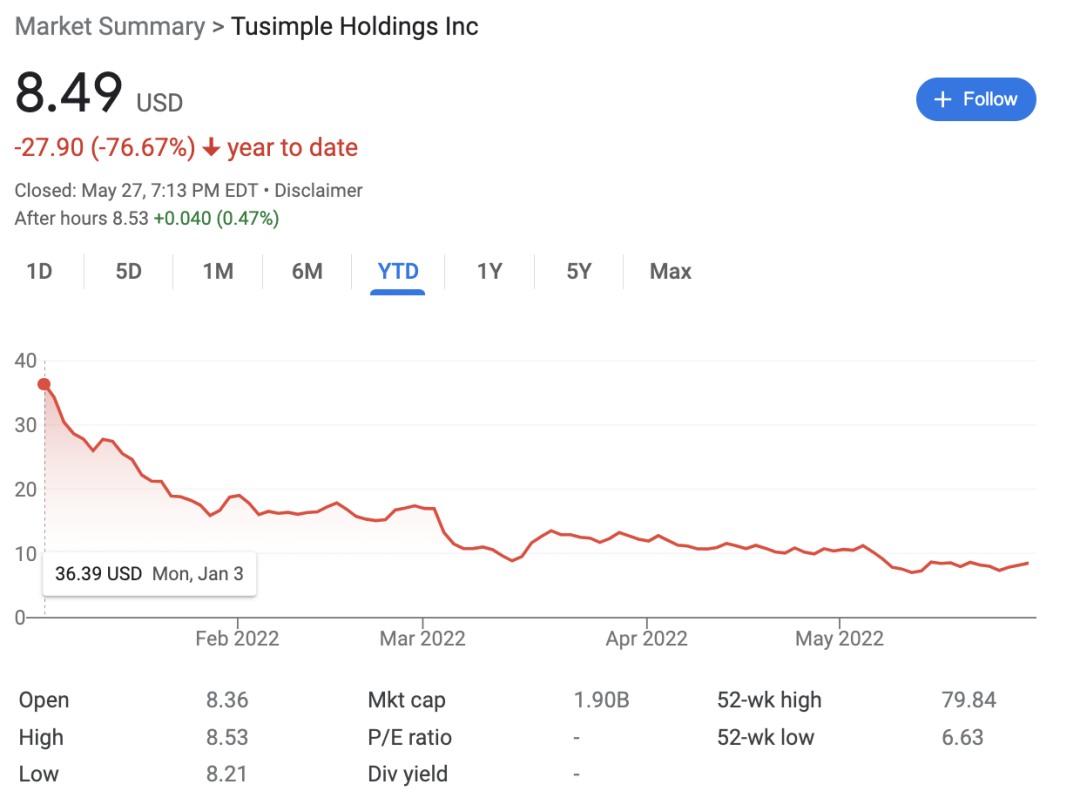Click the red Jan 3 data point
Screen dimensions: 1080x798
44,384
